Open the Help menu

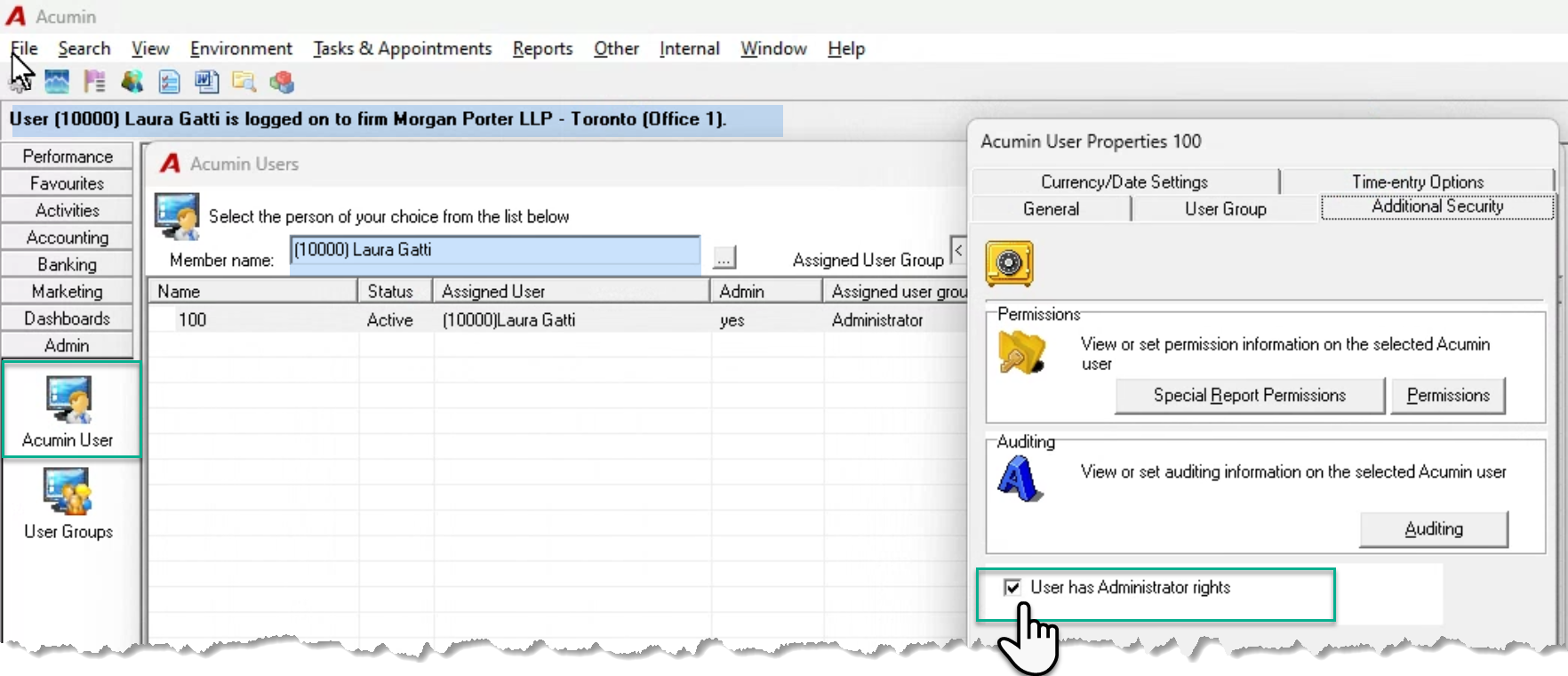846,48
